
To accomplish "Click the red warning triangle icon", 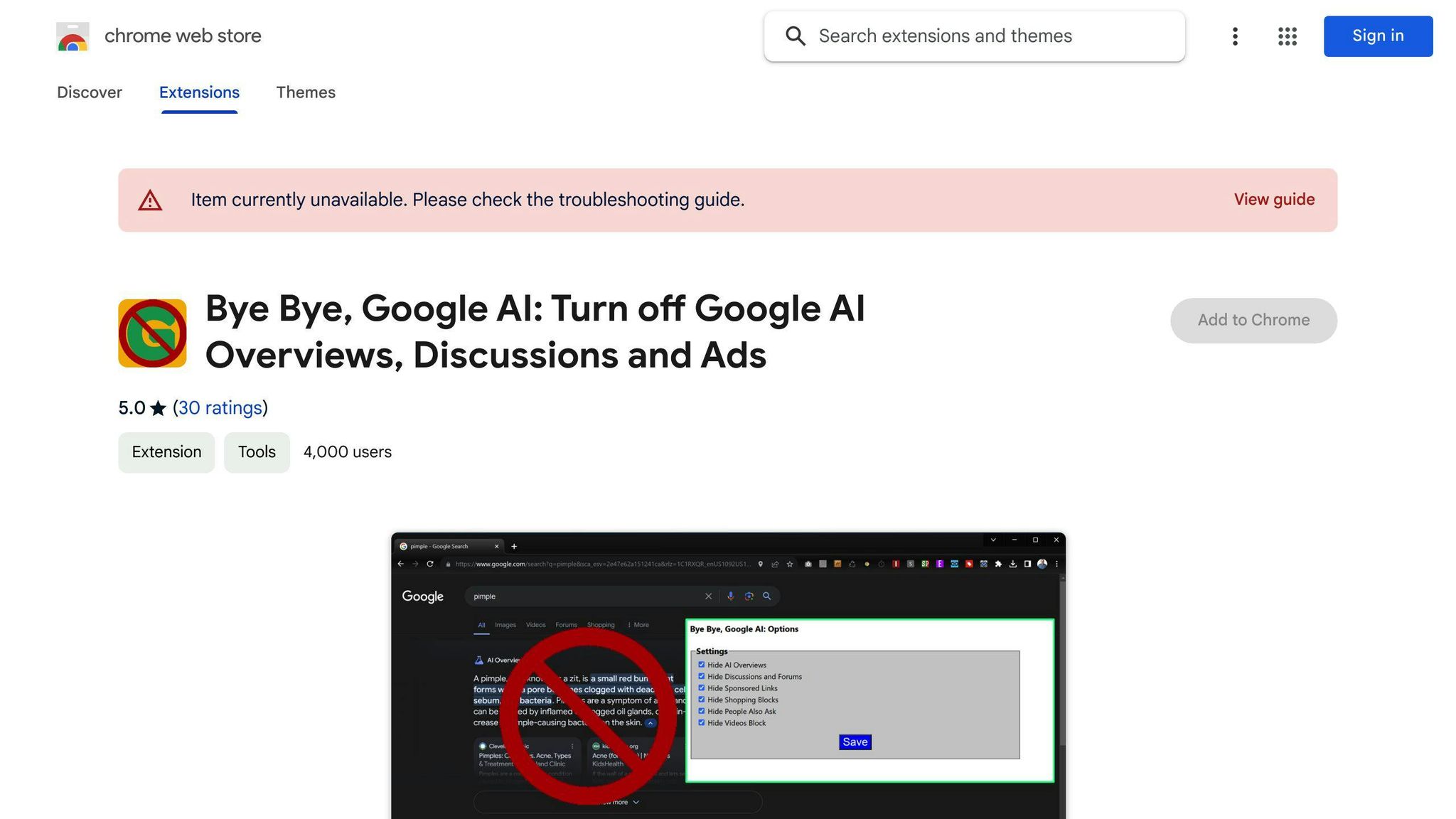I will coord(150,200).
